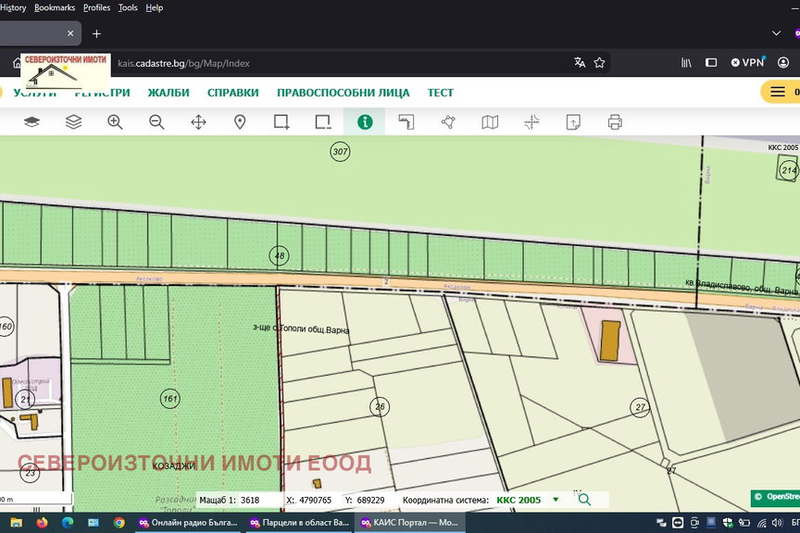Click the coordinate search magnifier icon

[584, 499]
